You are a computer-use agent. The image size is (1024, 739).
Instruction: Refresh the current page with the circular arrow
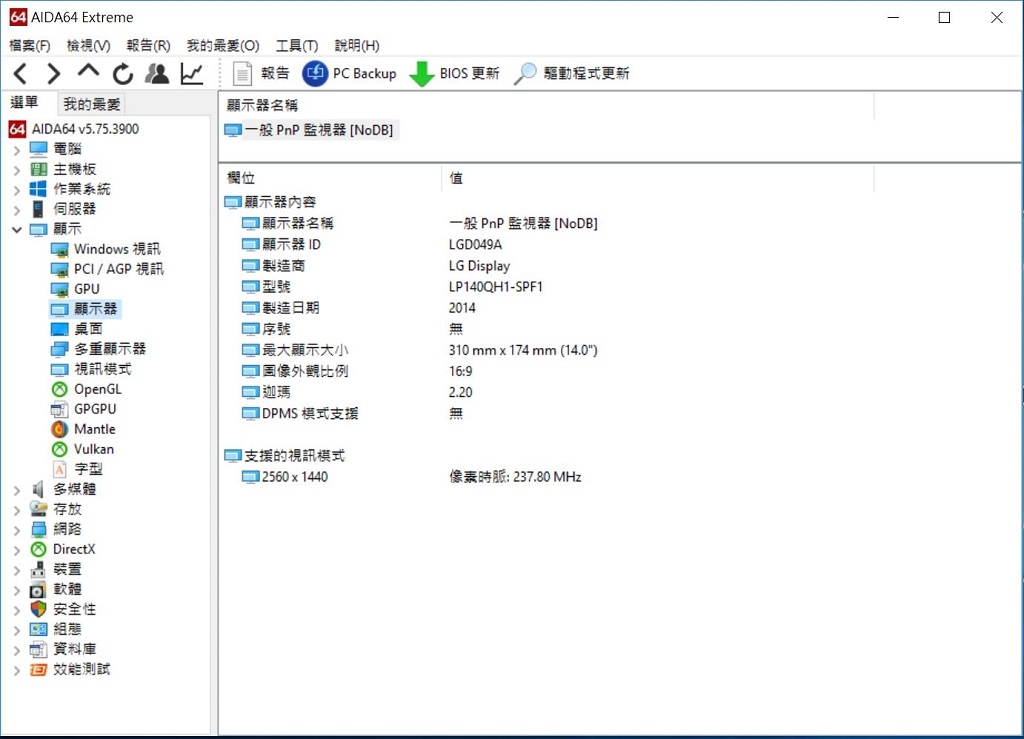pos(122,74)
